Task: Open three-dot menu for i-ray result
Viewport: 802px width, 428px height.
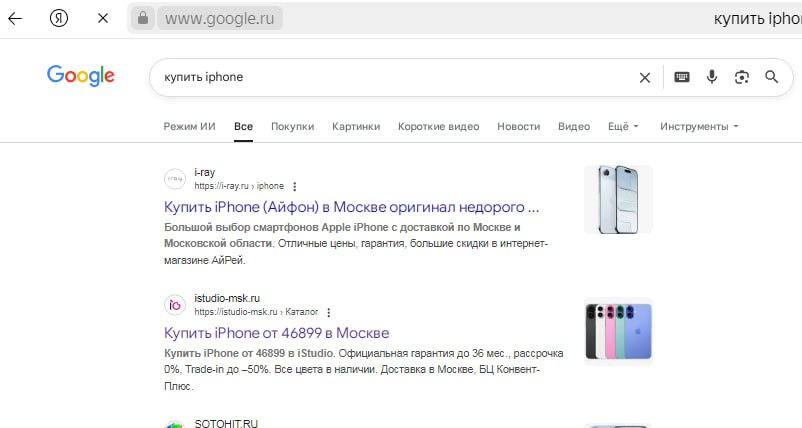Action: (x=295, y=186)
